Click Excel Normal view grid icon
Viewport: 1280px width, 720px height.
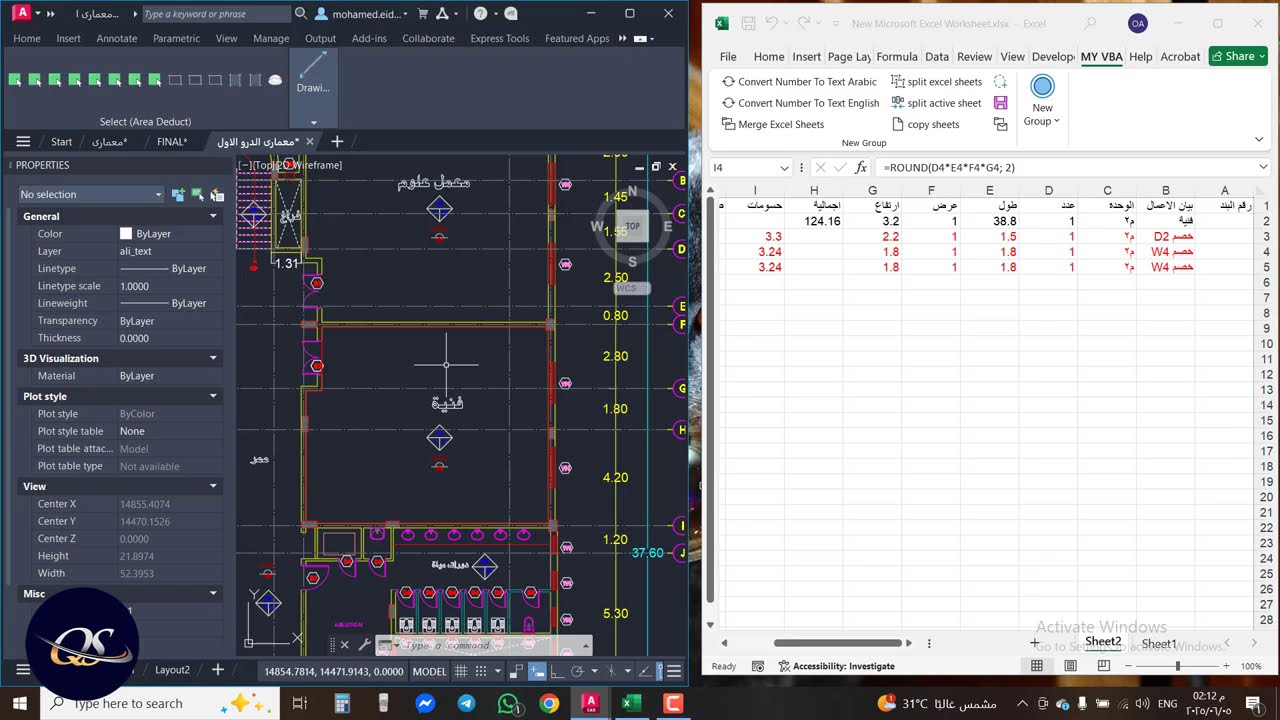click(x=1037, y=666)
